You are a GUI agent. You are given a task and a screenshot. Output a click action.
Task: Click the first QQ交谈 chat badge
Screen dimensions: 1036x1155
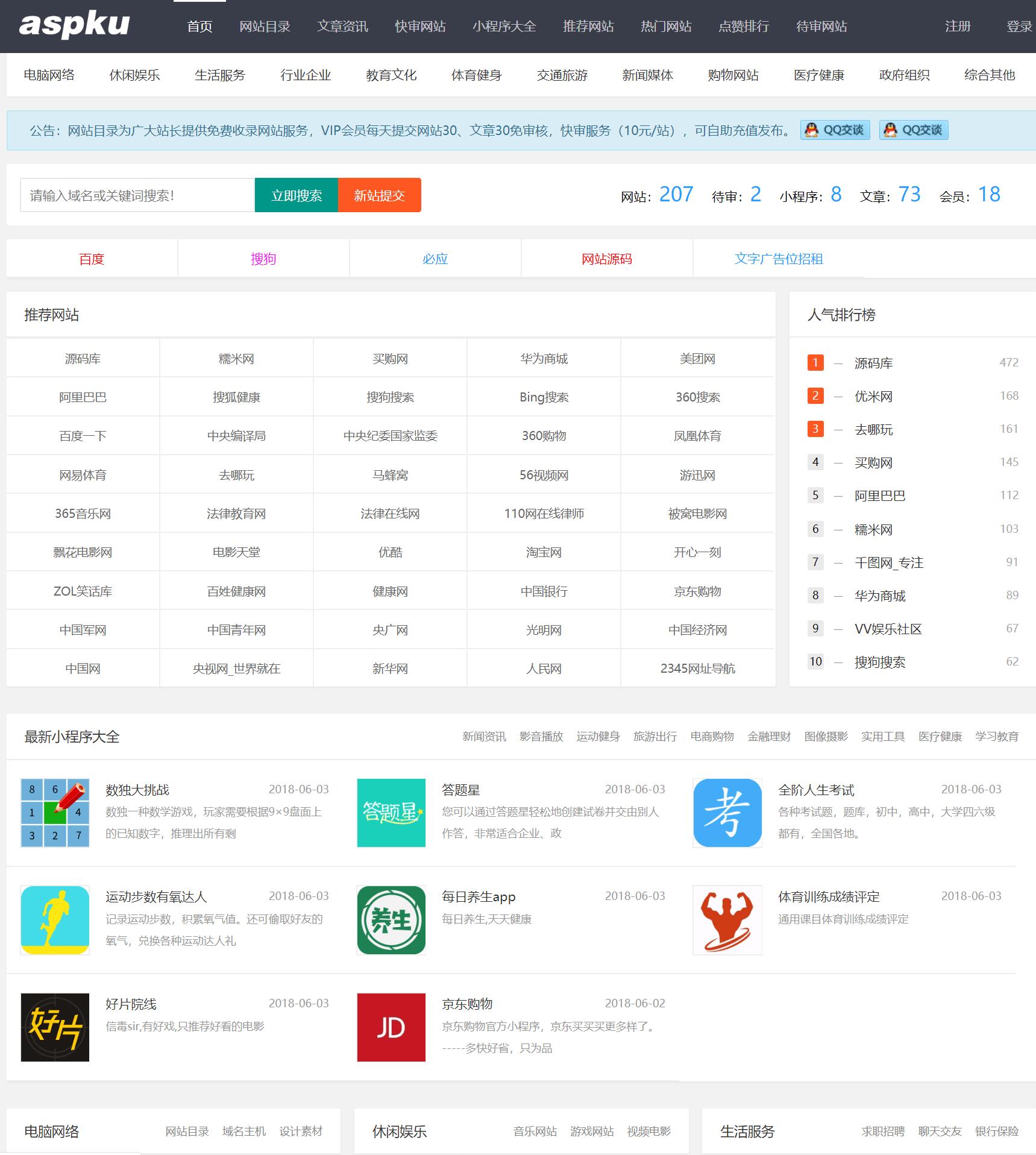(835, 130)
